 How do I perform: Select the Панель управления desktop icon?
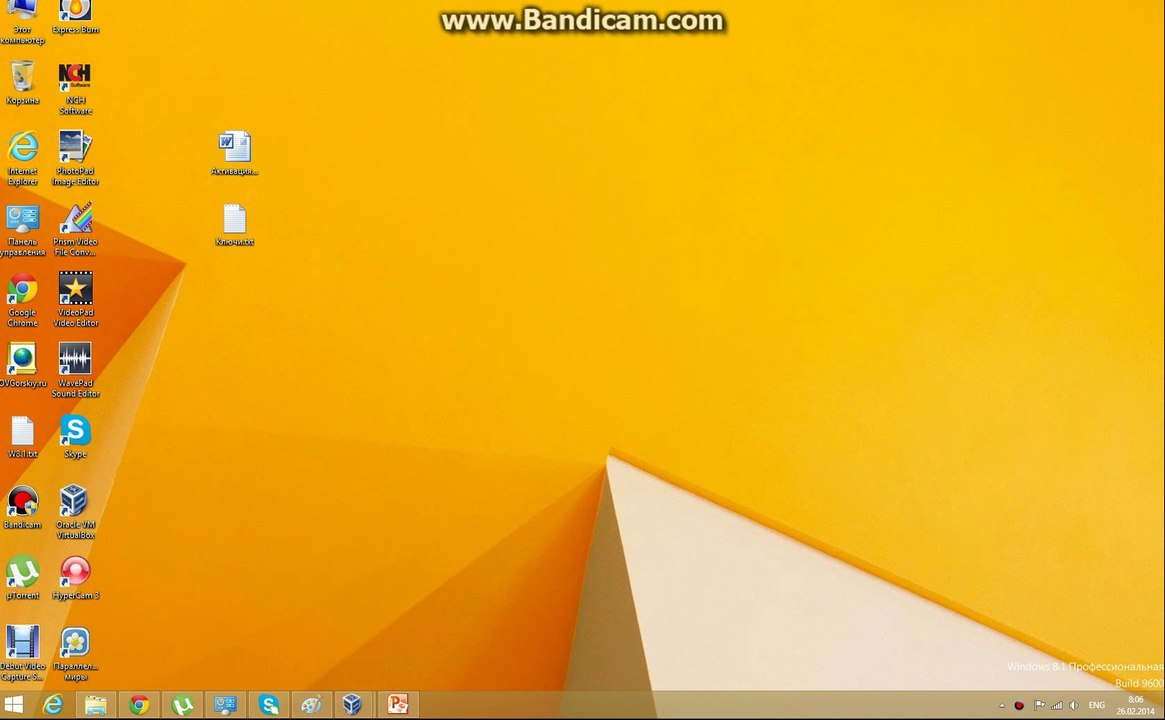coord(22,230)
